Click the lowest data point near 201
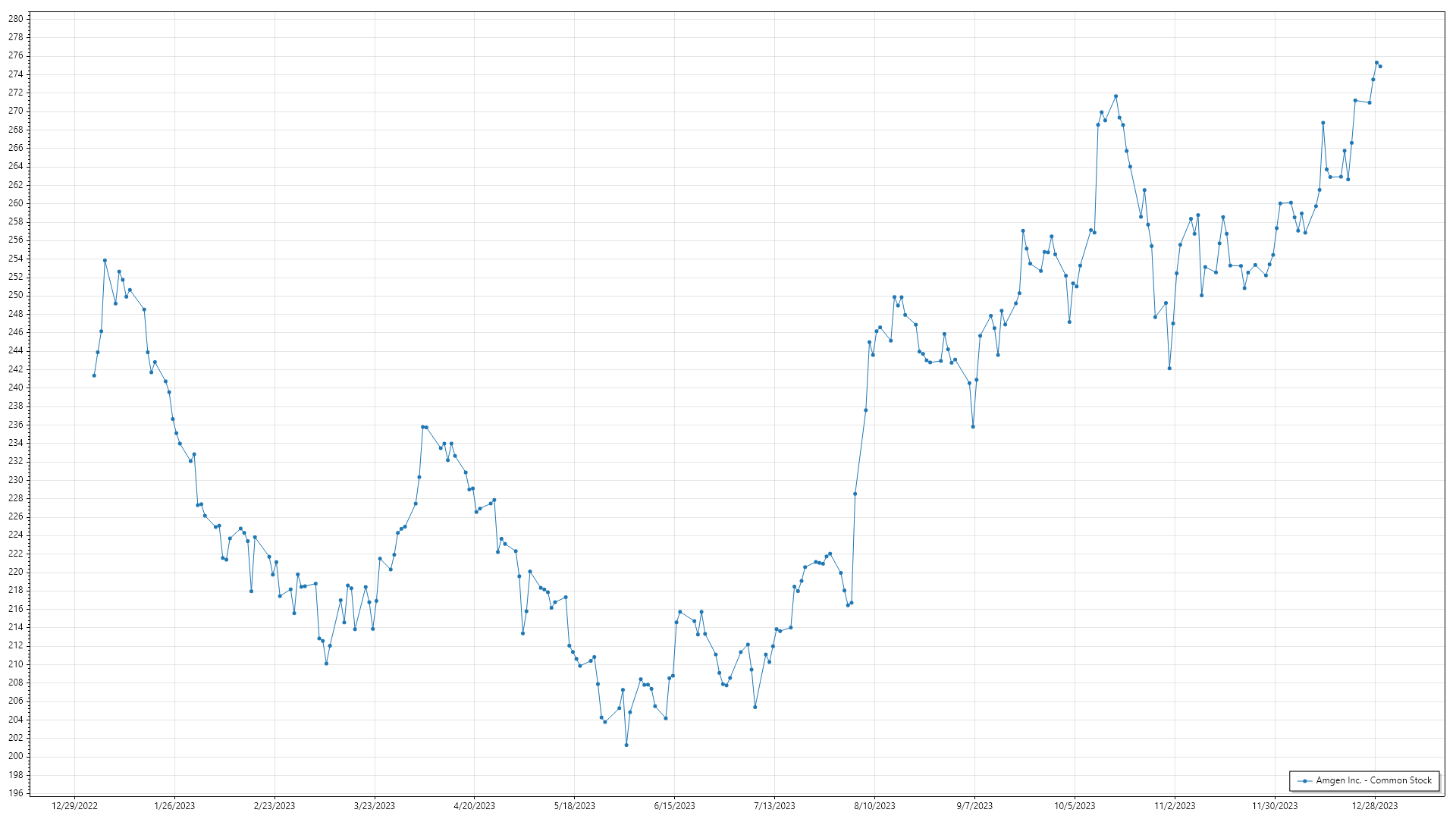Image resolution: width=1456 pixels, height=819 pixels. (626, 745)
